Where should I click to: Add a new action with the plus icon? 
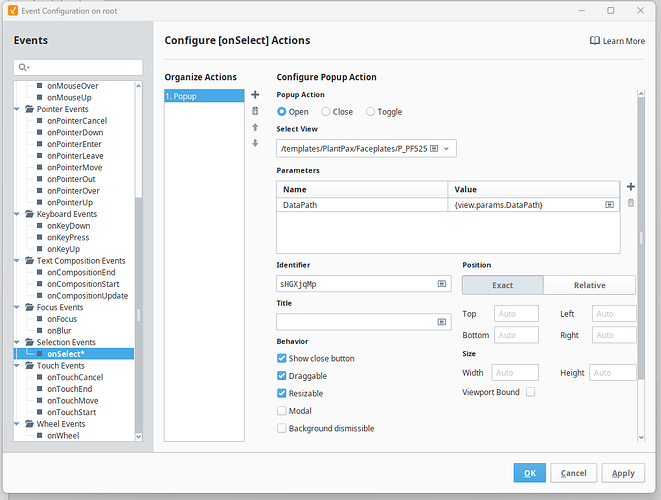tap(255, 95)
